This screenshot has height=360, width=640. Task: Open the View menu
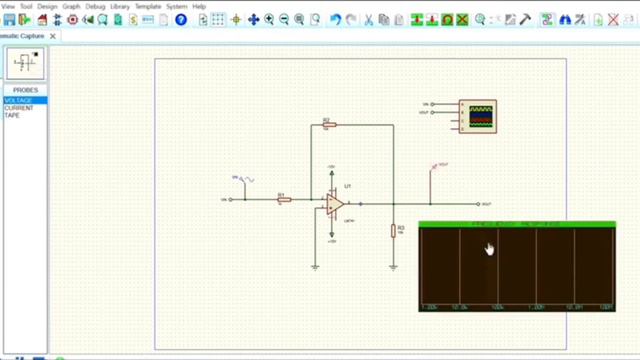[x=7, y=7]
